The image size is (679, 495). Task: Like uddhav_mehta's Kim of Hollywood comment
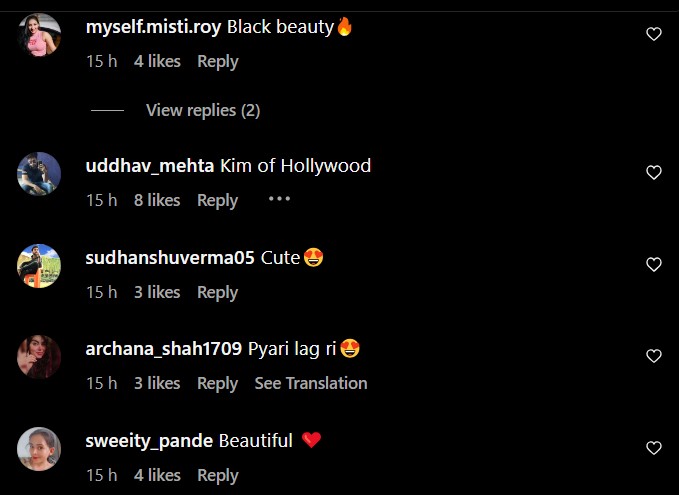(x=653, y=172)
